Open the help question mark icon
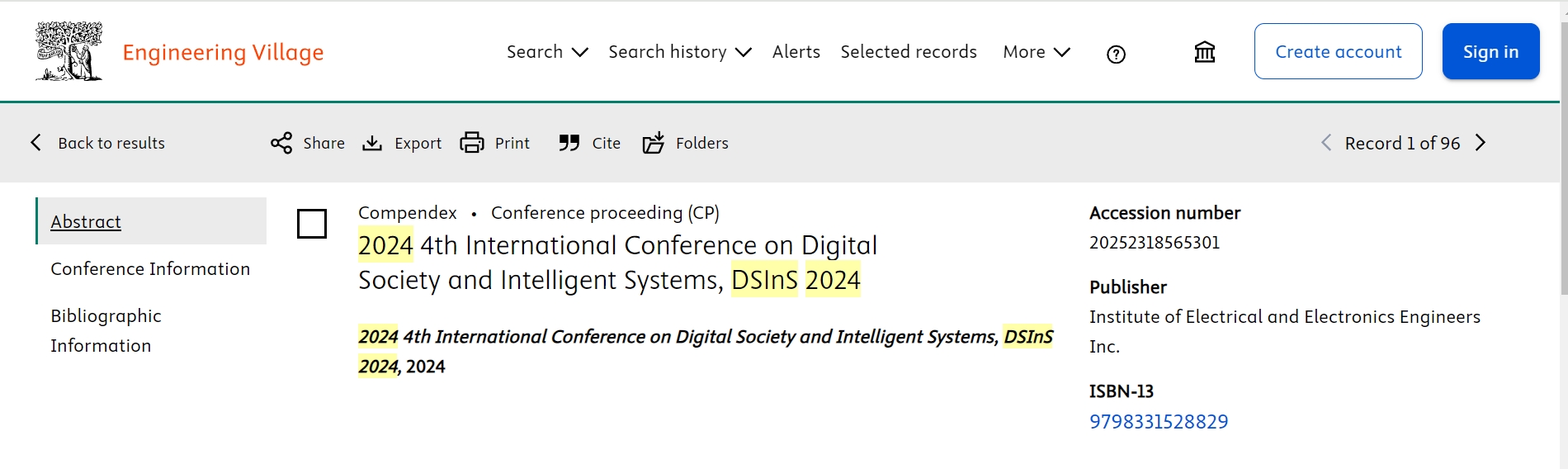Viewport: 1568px width, 469px height. point(1116,54)
